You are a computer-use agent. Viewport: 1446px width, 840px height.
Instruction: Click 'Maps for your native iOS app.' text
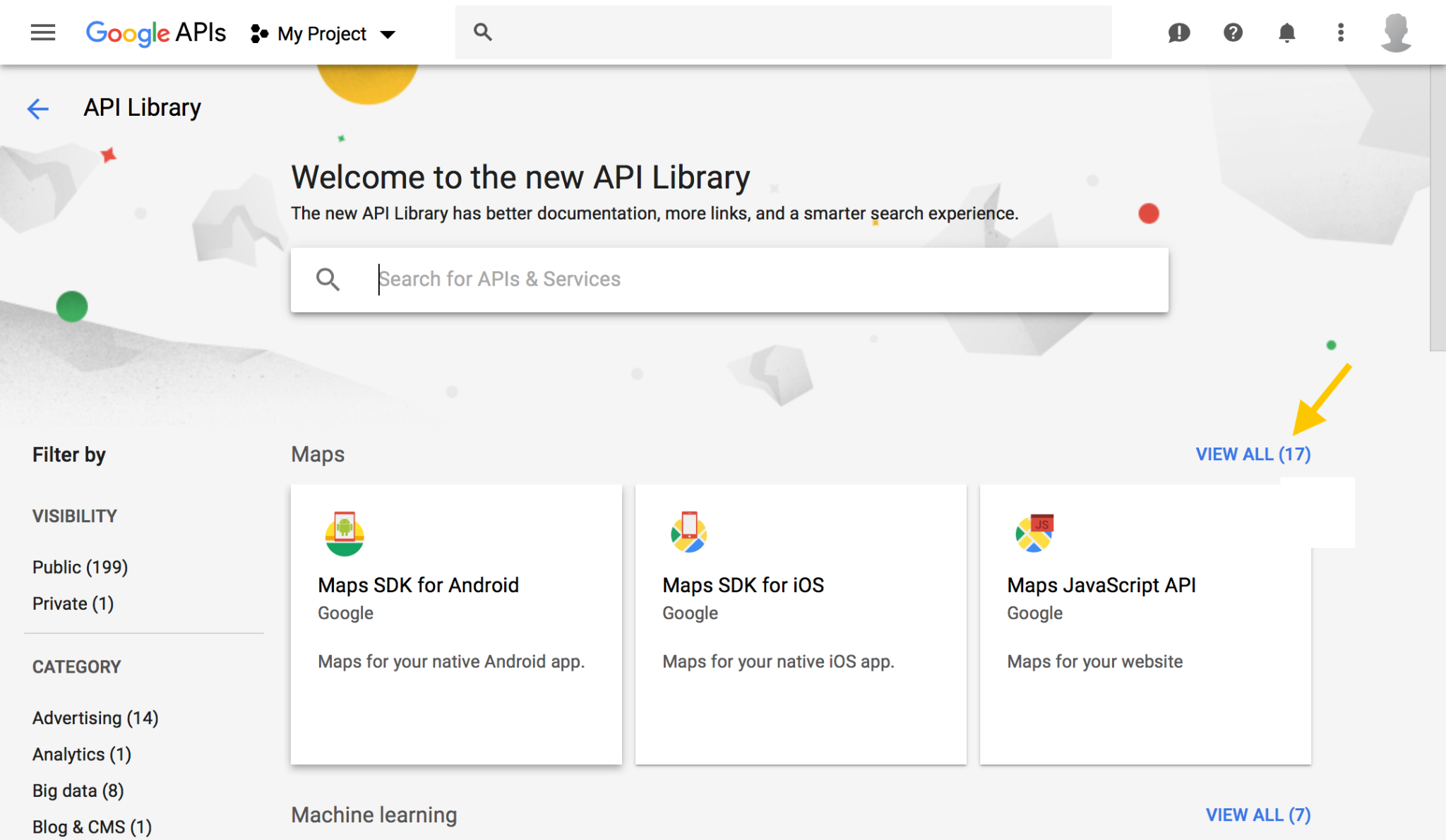coord(778,661)
